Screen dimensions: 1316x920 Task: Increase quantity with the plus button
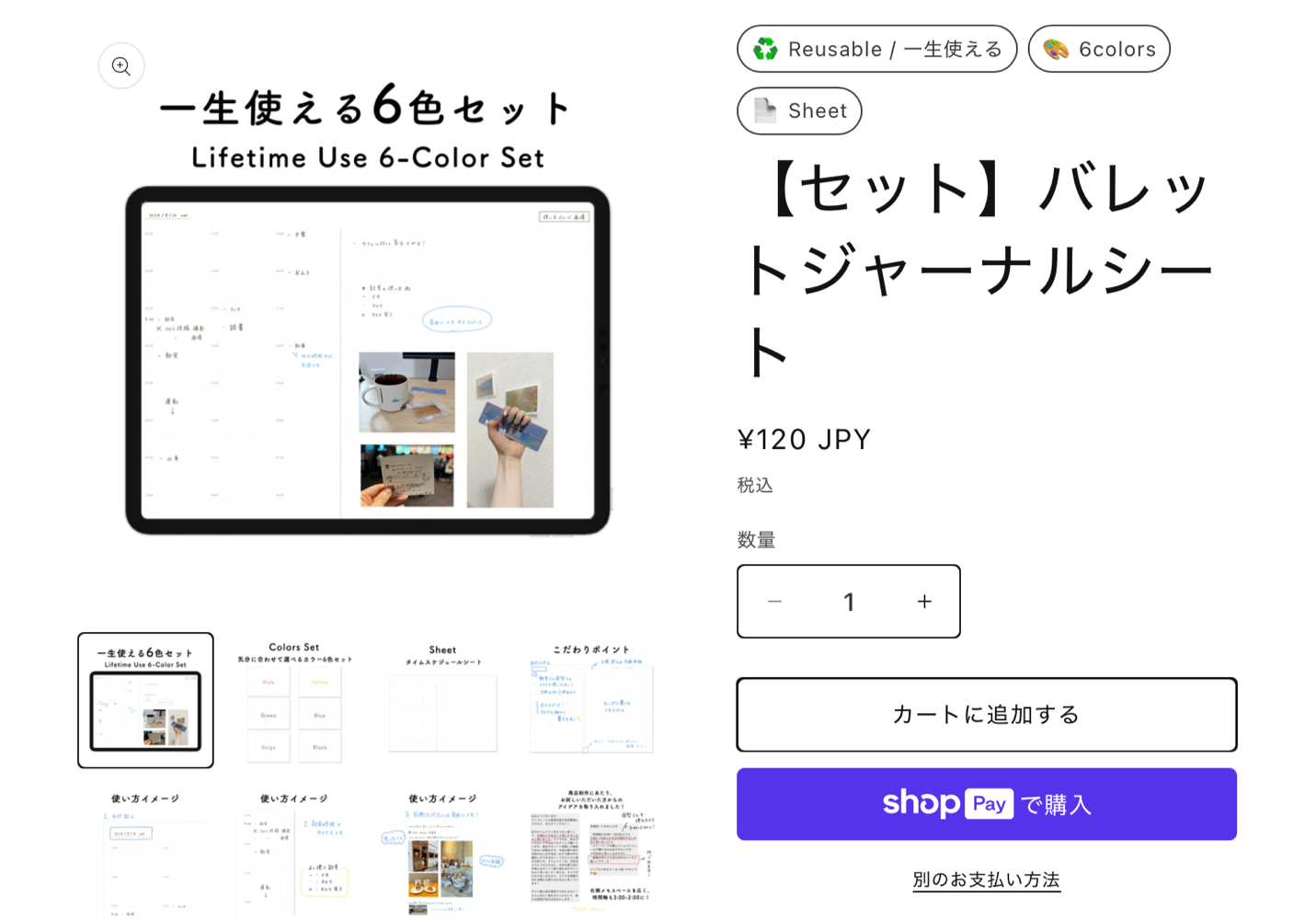pyautogui.click(x=924, y=602)
